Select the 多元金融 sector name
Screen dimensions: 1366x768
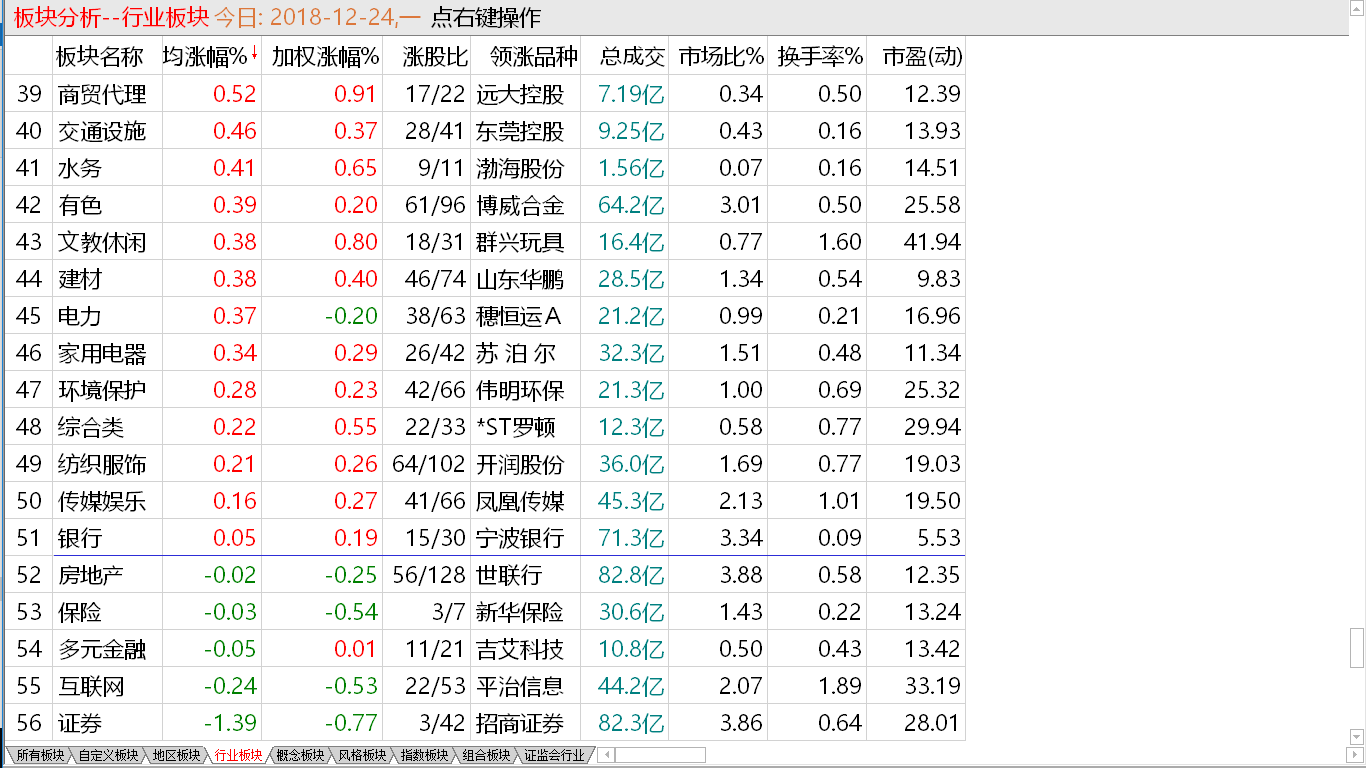coord(102,649)
